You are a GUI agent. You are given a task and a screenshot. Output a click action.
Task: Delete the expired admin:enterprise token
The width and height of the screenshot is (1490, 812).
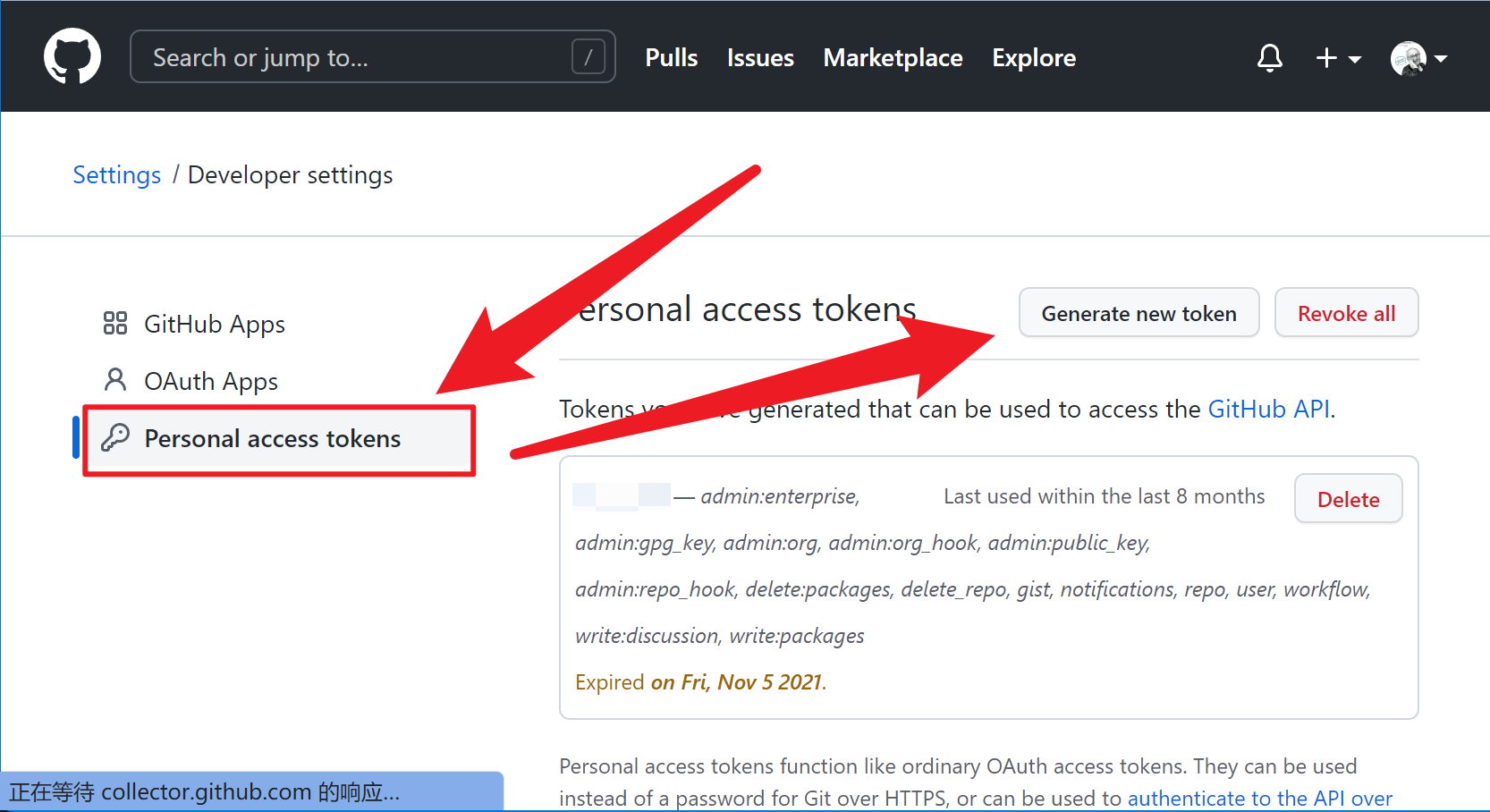pos(1348,499)
